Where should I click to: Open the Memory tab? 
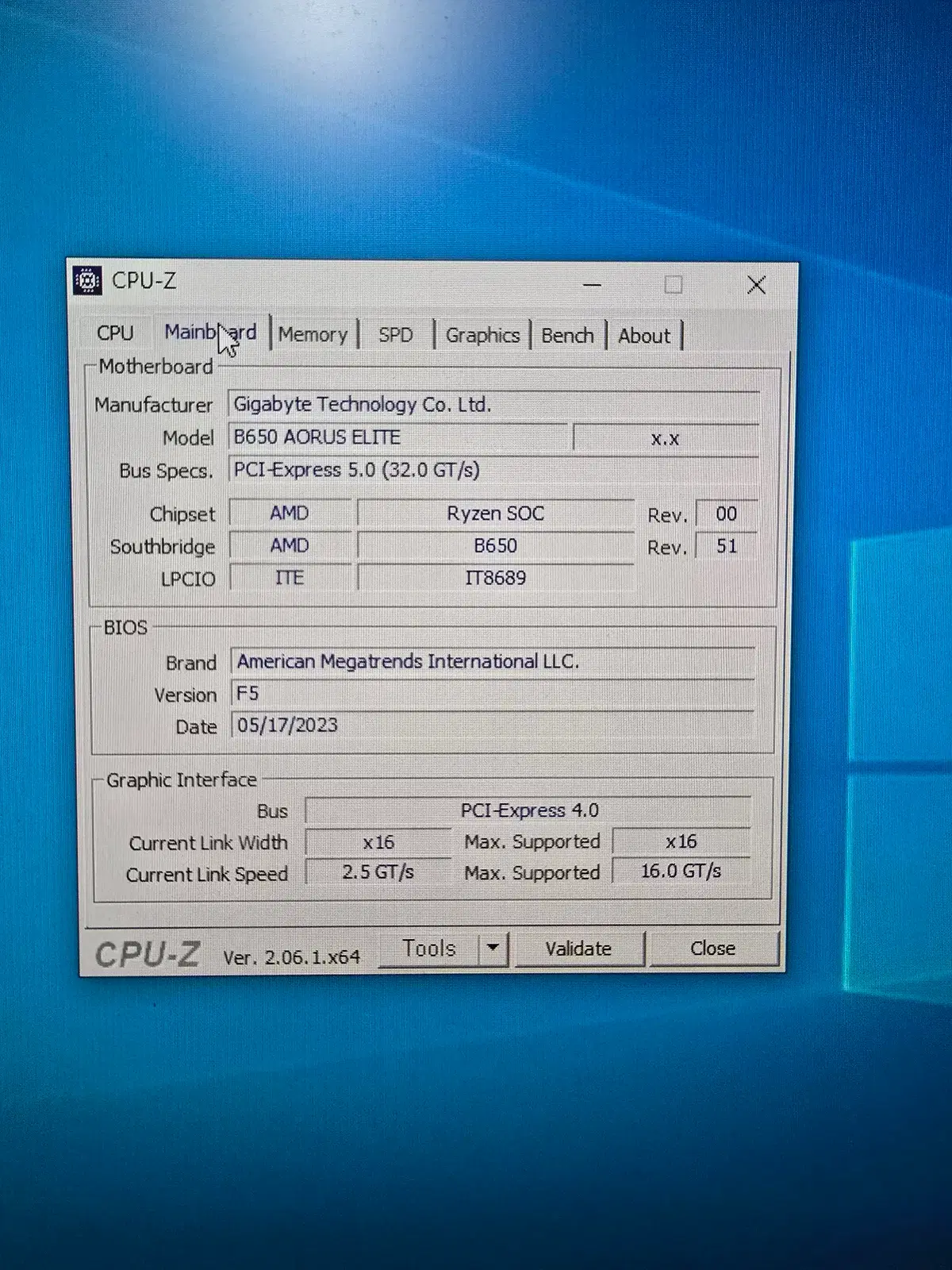(x=313, y=334)
